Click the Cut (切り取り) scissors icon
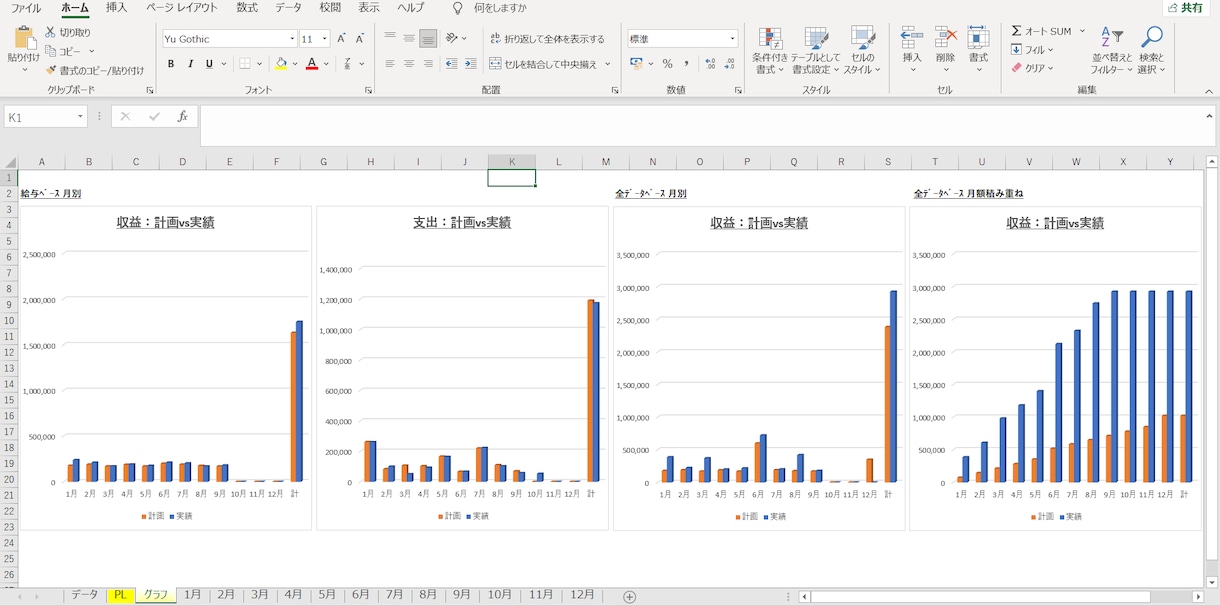 [50, 33]
